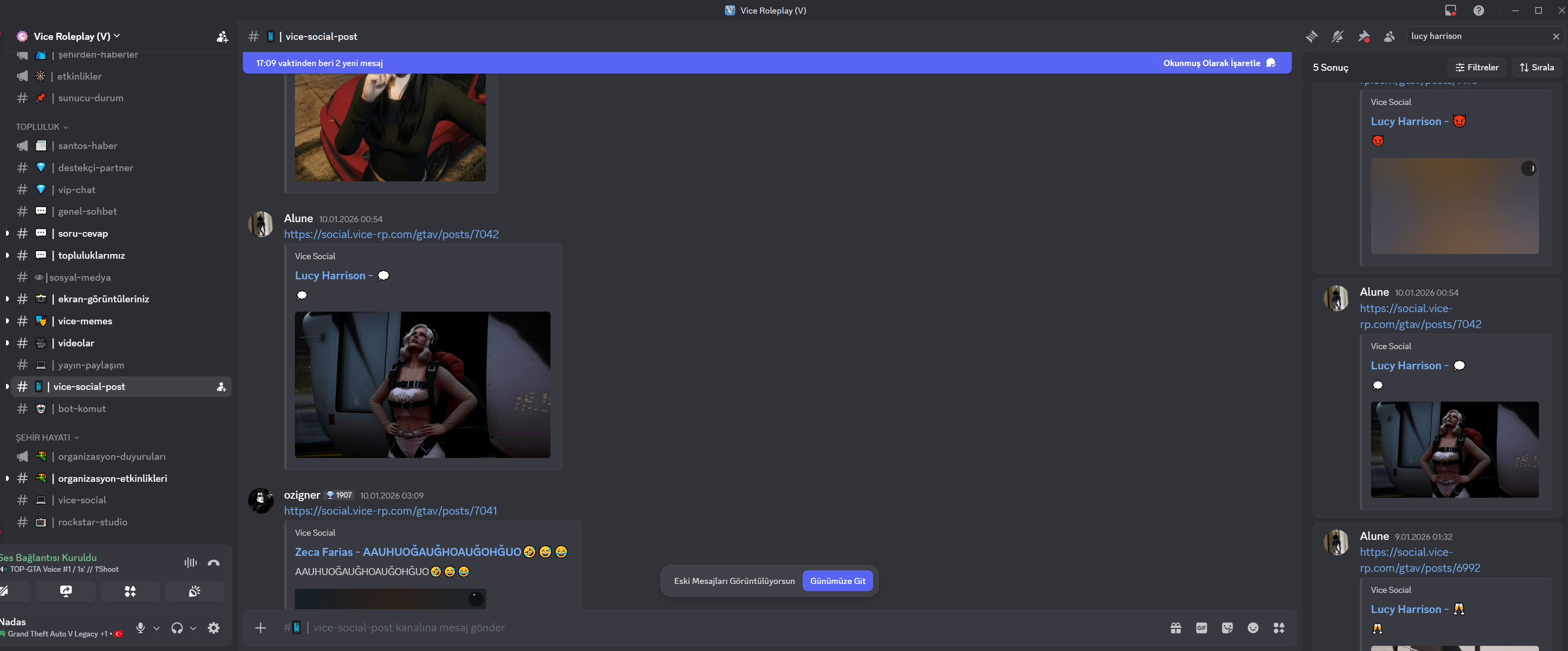Invite people via server header icon
Screen dimensions: 1568x651
point(222,37)
